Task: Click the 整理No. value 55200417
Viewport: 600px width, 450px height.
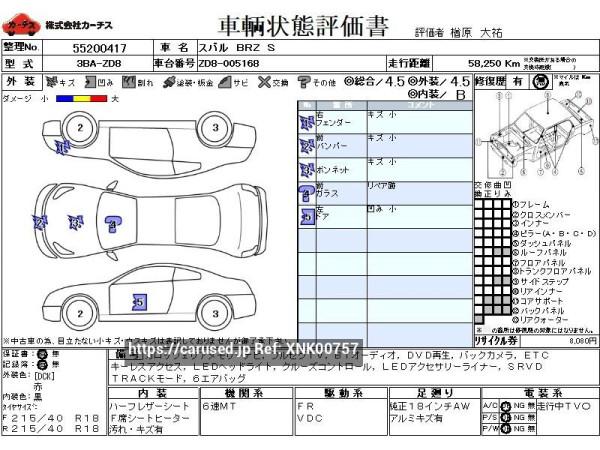Action: click(100, 47)
